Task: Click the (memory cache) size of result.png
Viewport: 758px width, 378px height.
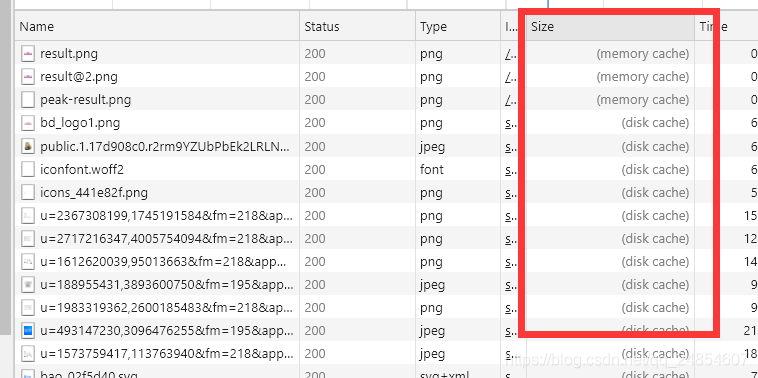Action: [642, 54]
